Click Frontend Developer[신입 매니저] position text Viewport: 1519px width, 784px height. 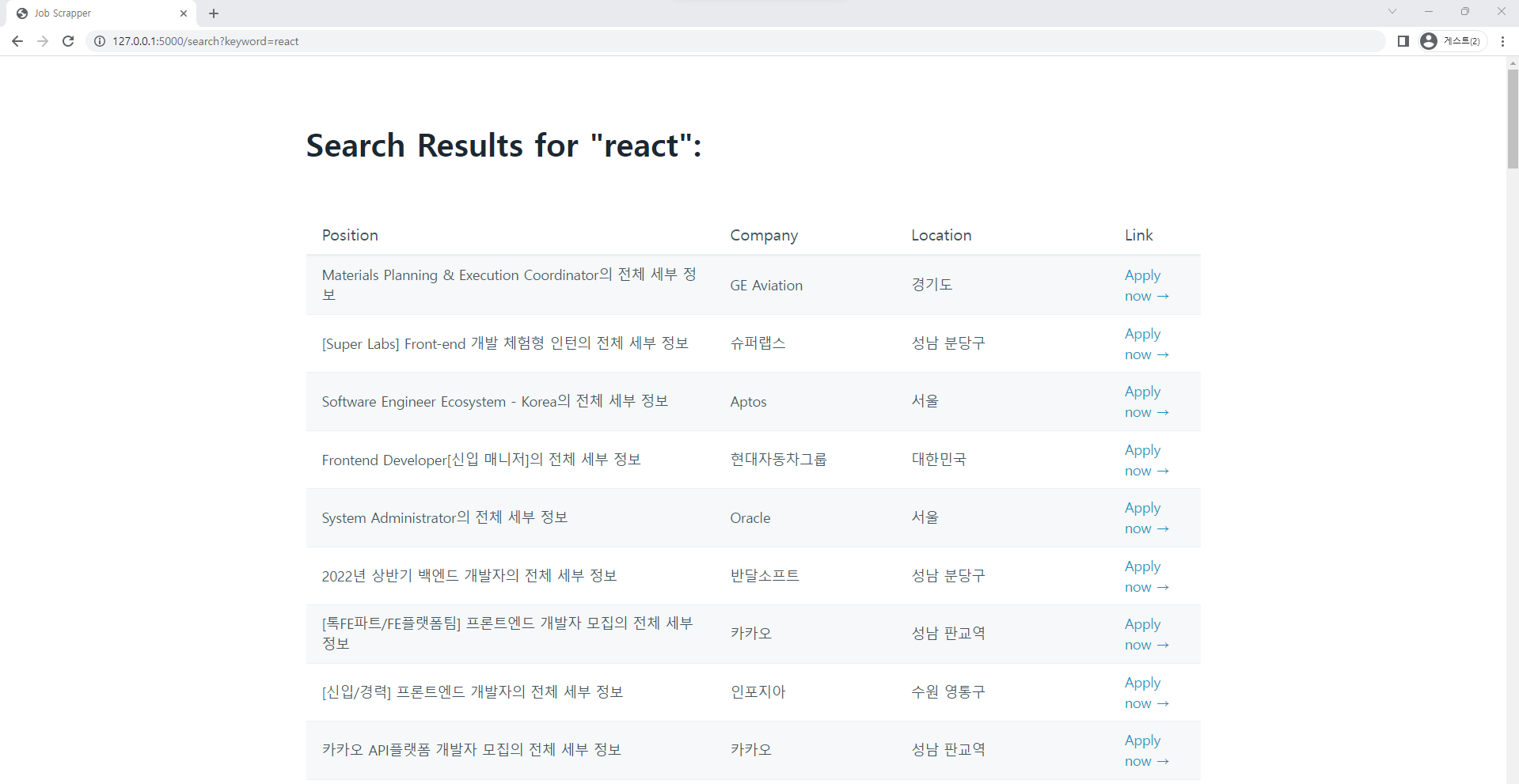pyautogui.click(x=481, y=460)
